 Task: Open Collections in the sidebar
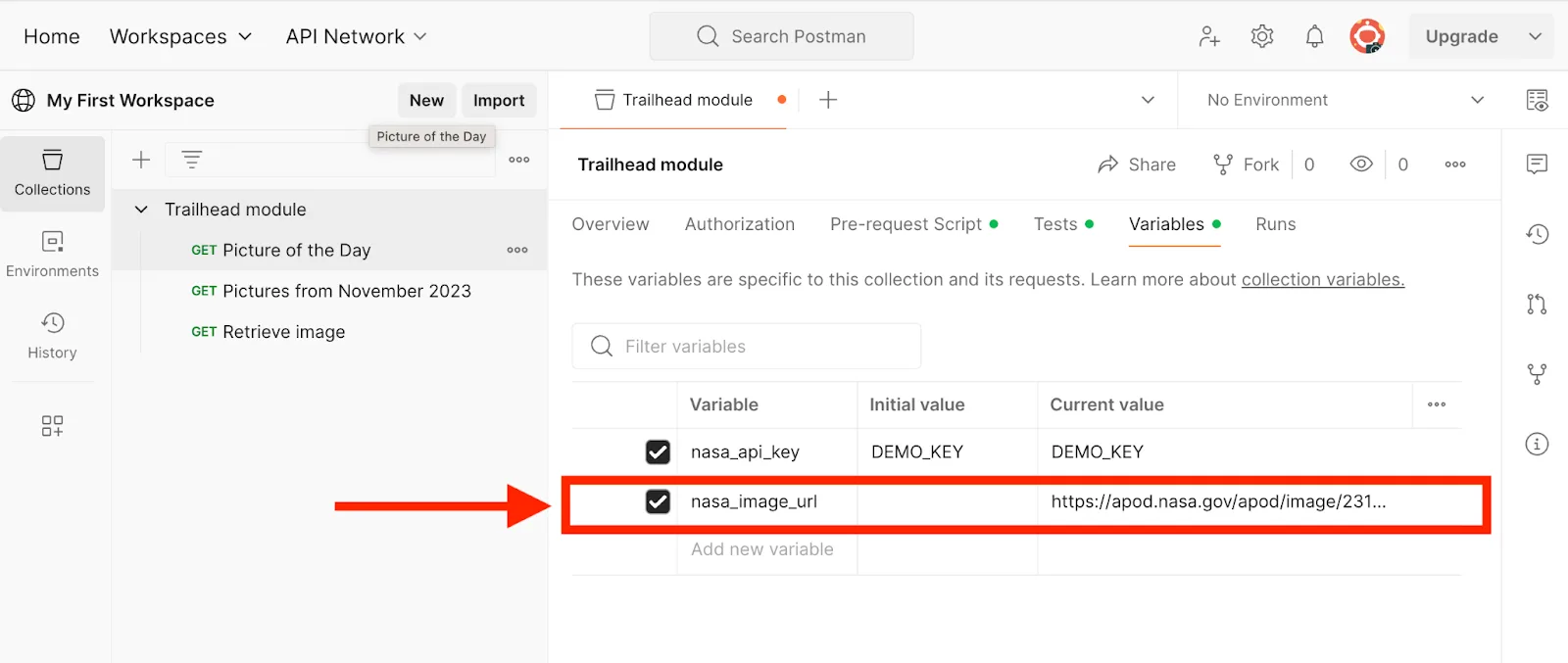coord(53,173)
